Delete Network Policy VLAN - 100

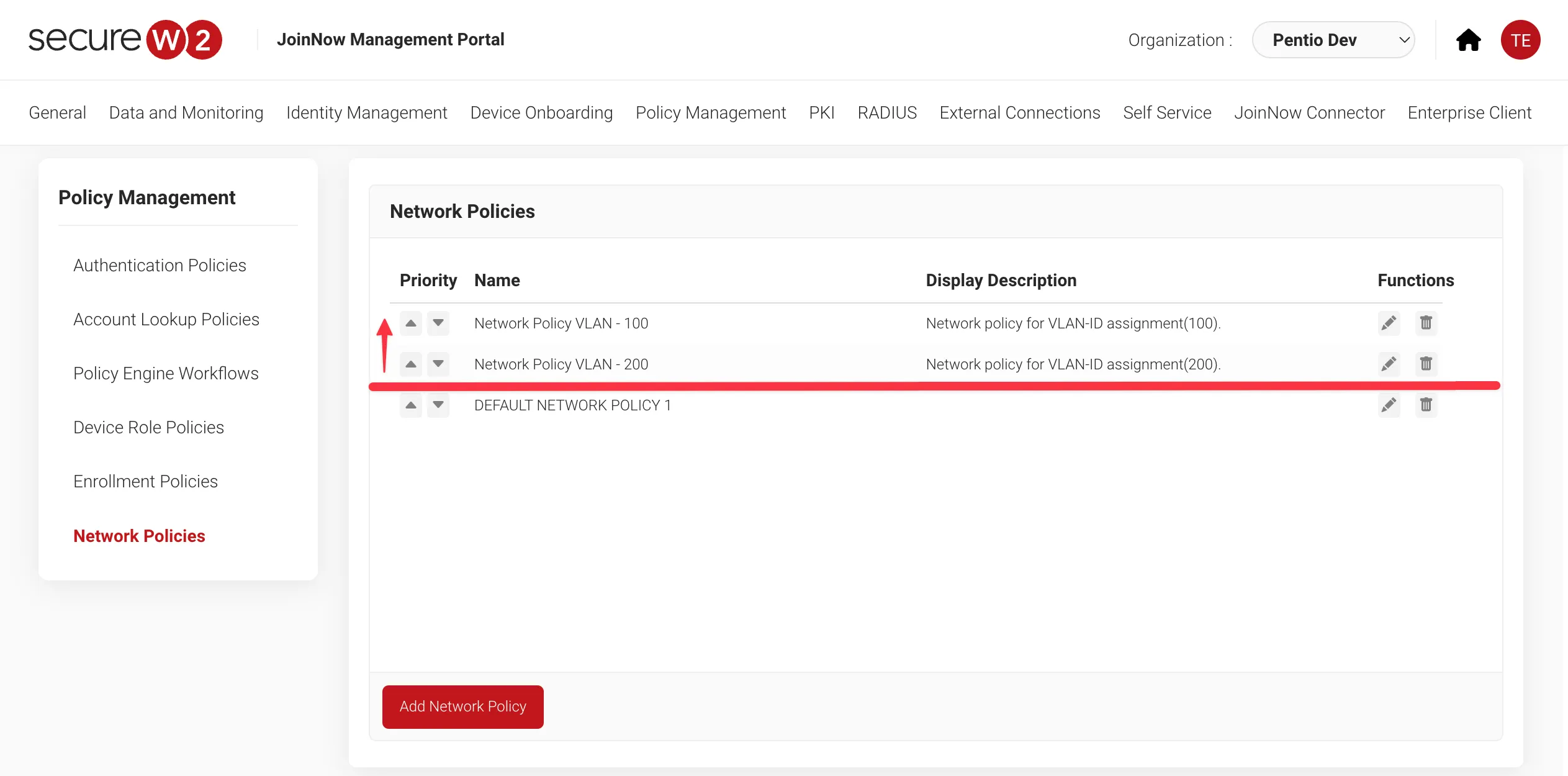tap(1426, 323)
